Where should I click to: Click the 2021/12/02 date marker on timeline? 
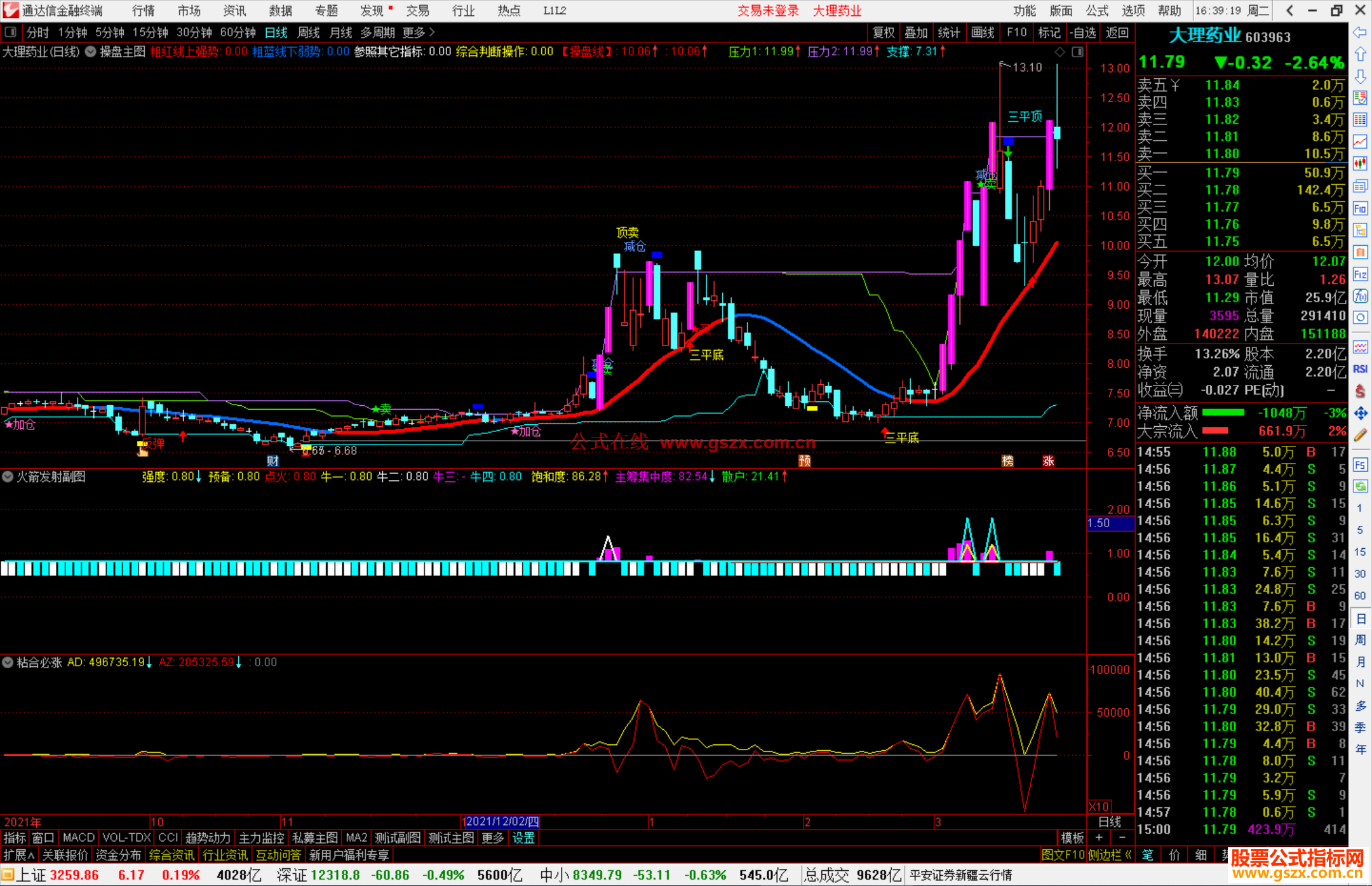pos(502,821)
